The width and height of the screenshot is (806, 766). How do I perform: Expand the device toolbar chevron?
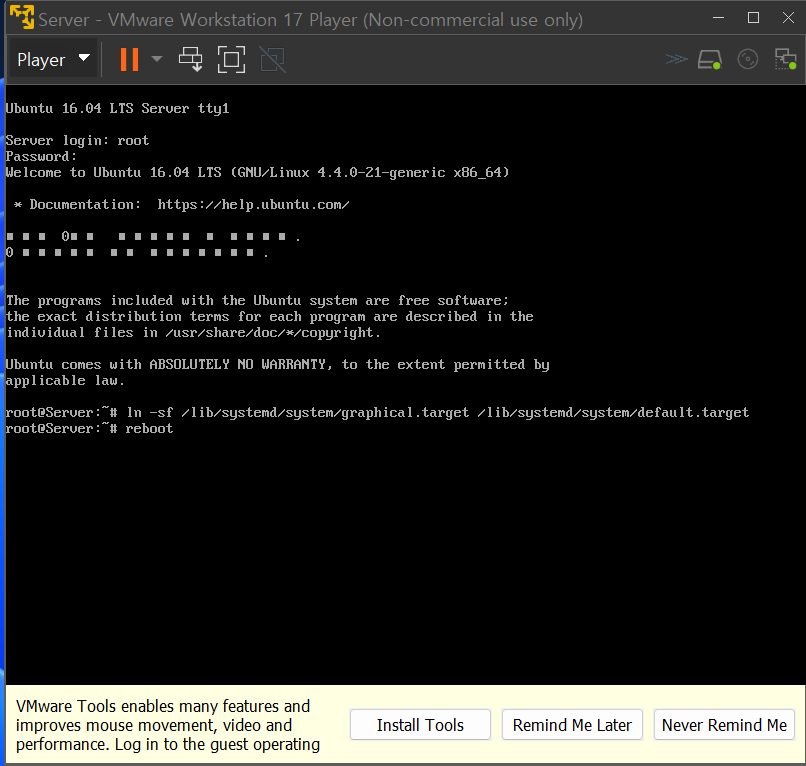point(676,60)
